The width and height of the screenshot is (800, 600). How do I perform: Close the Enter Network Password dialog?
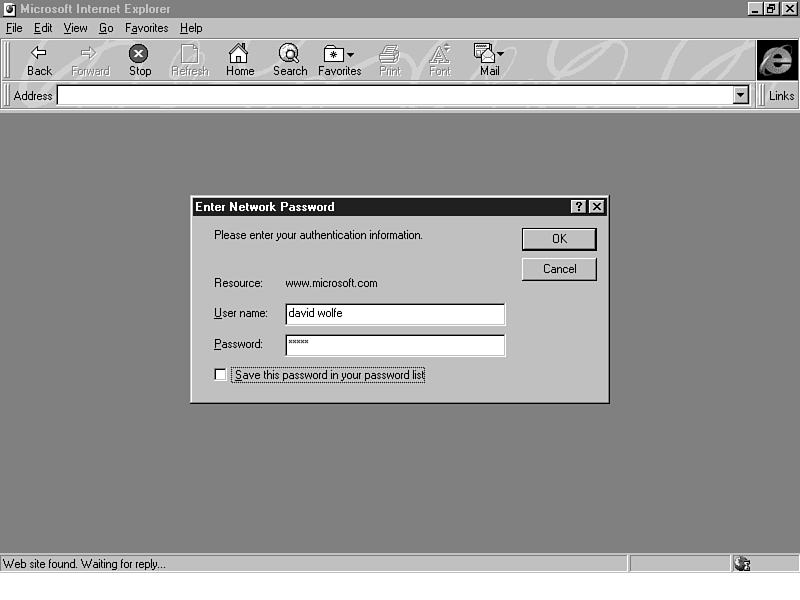click(596, 207)
